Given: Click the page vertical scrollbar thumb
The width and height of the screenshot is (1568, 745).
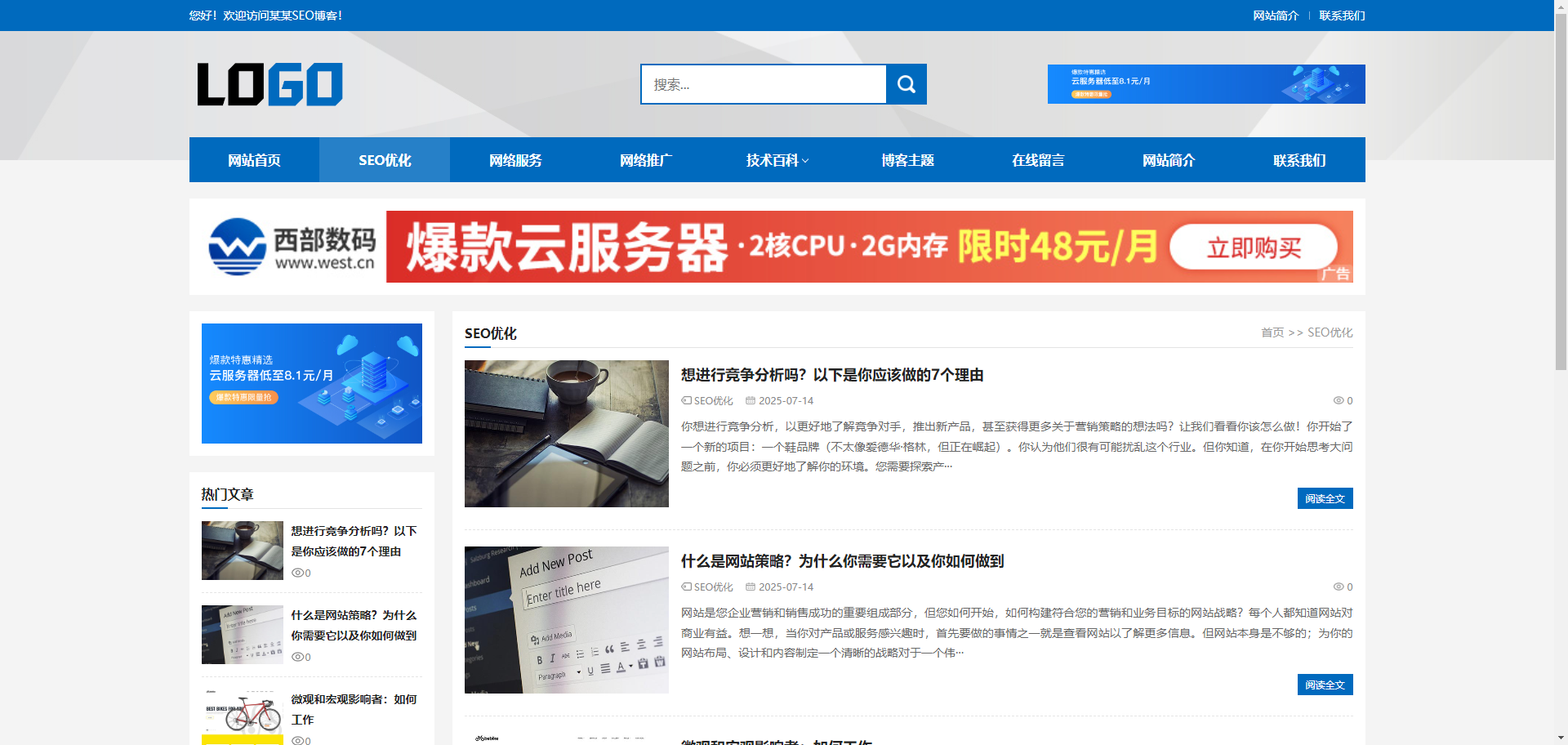Looking at the screenshot, I should click(1561, 192).
